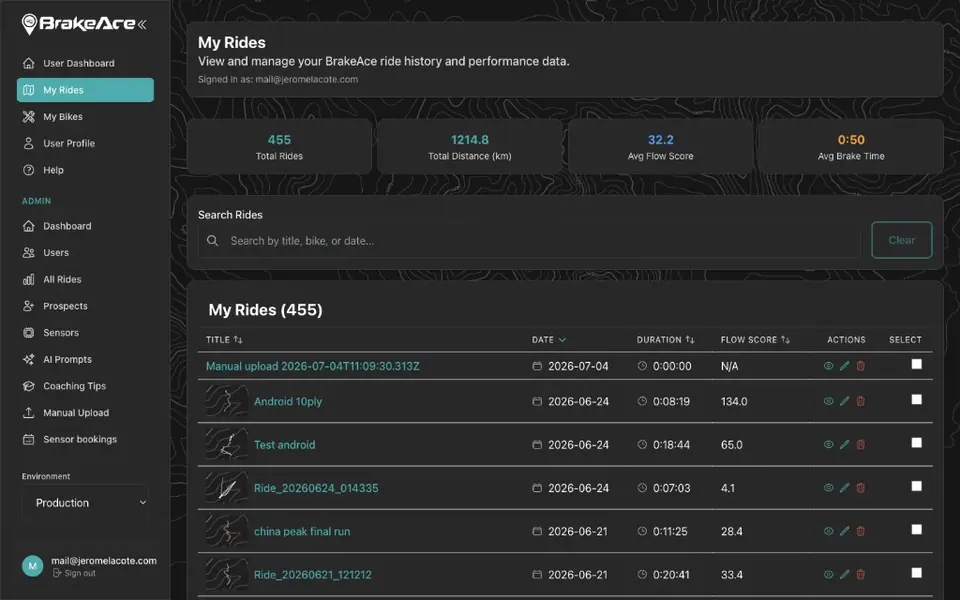This screenshot has height=600, width=960.
Task: Open AI Prompts page
Action: click(x=85, y=359)
